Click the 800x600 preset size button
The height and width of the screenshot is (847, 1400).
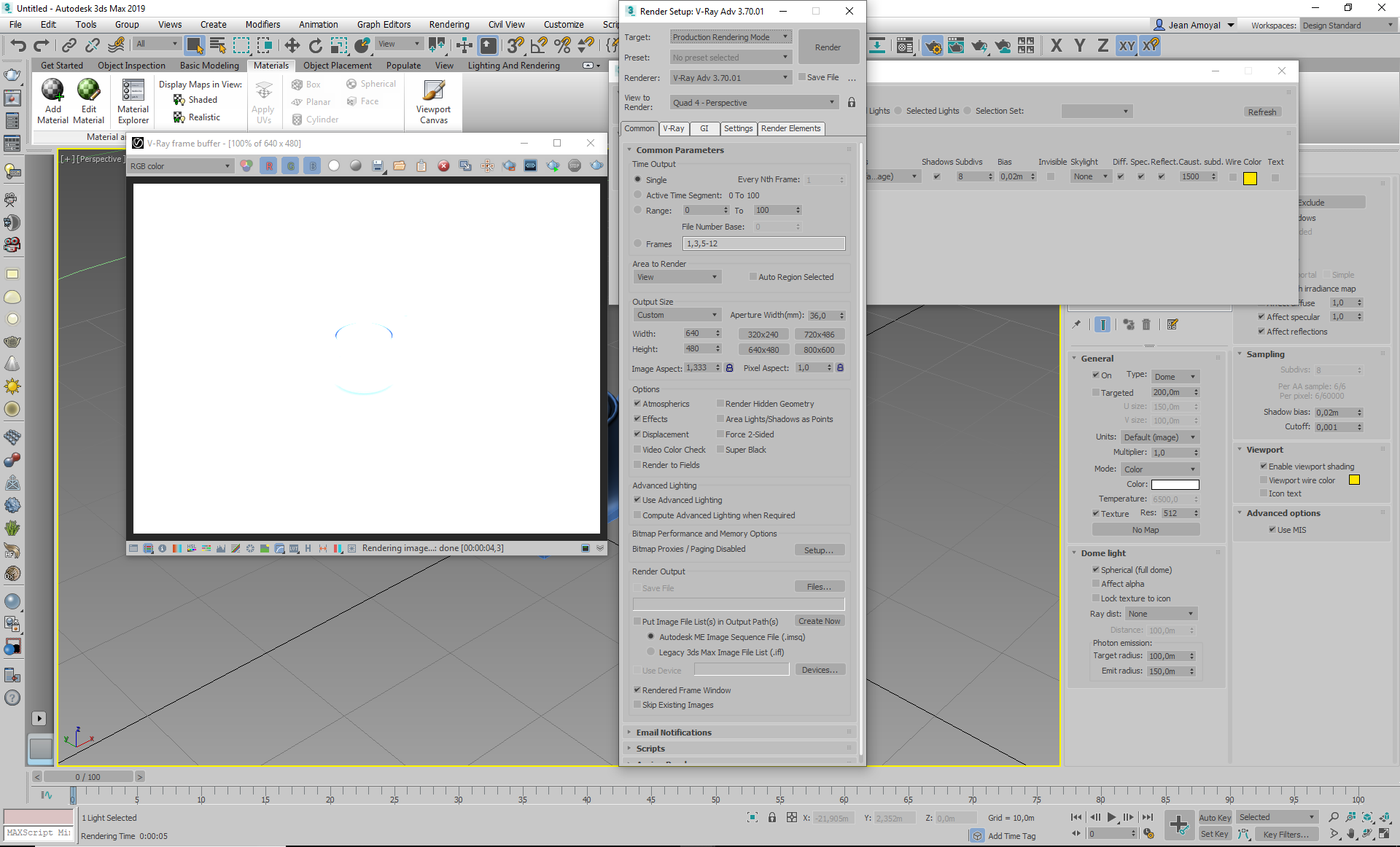(x=819, y=350)
